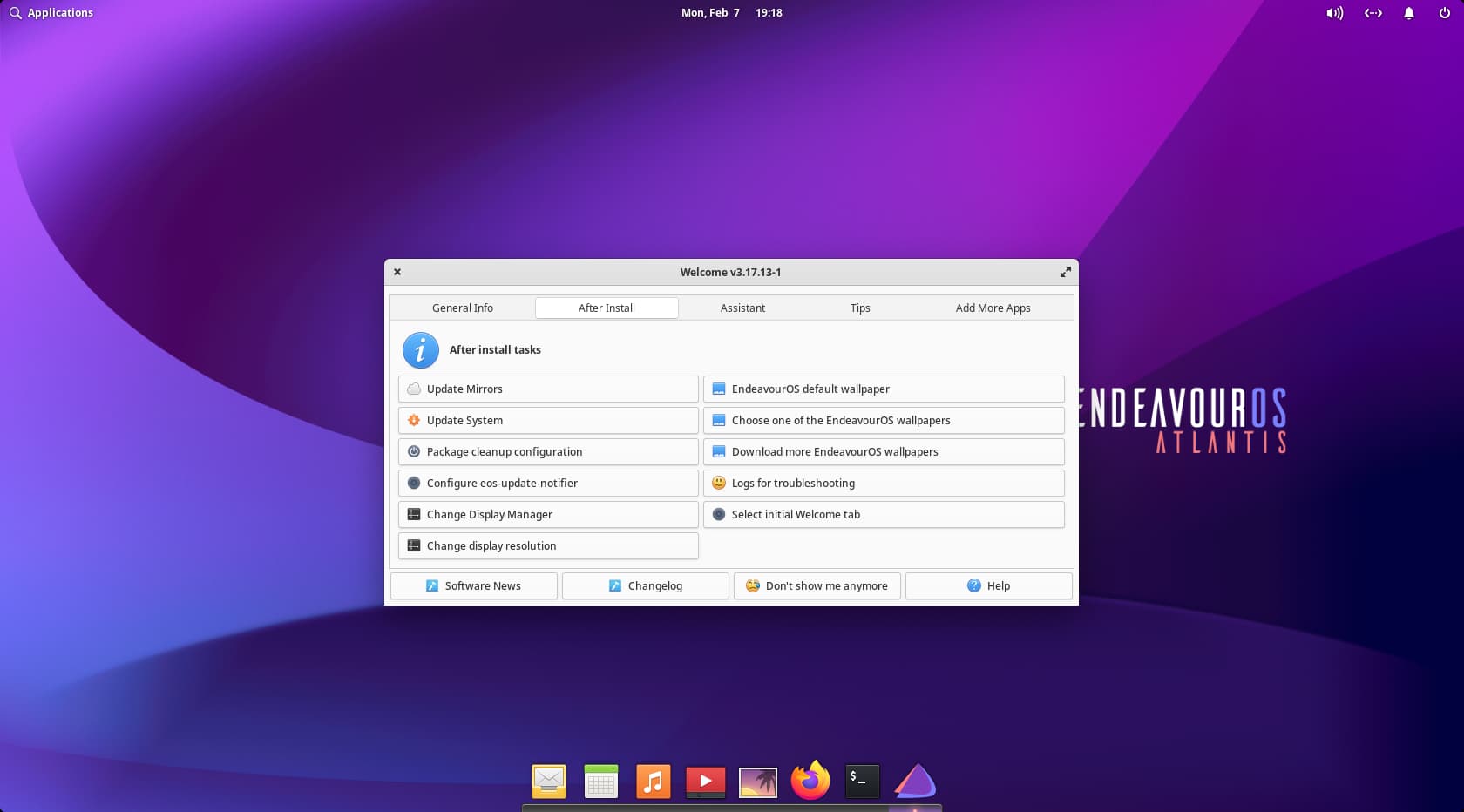1464x812 pixels.
Task: Open Package cleanup configuration
Action: pos(548,452)
